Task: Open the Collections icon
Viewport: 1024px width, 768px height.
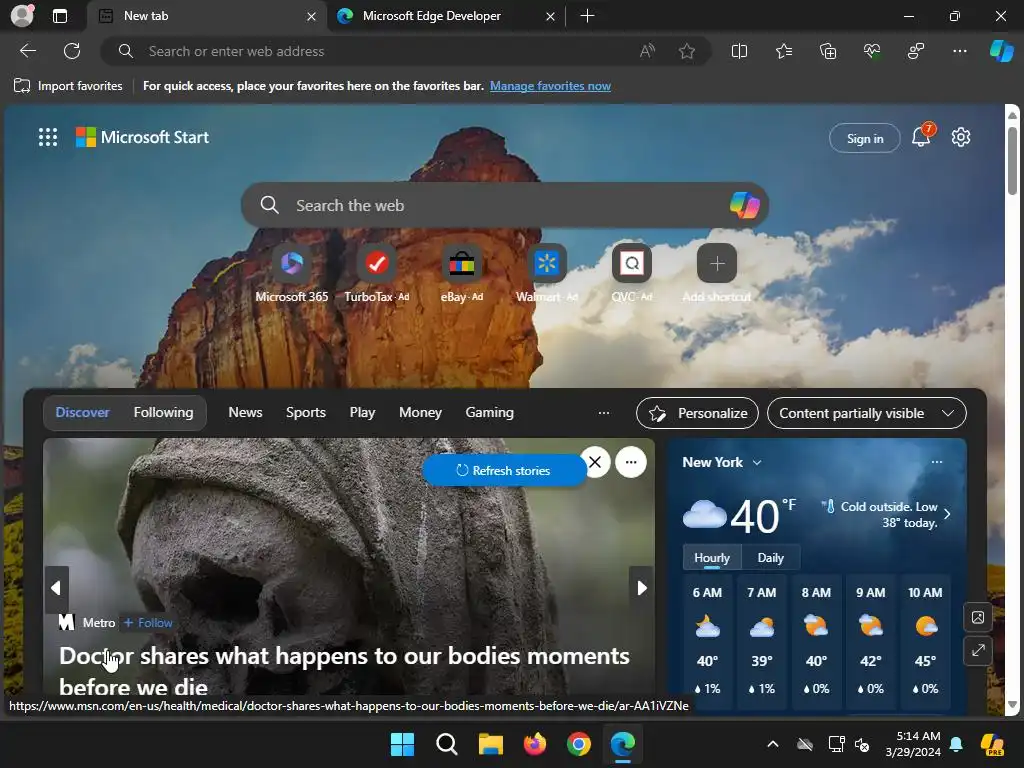Action: point(827,51)
